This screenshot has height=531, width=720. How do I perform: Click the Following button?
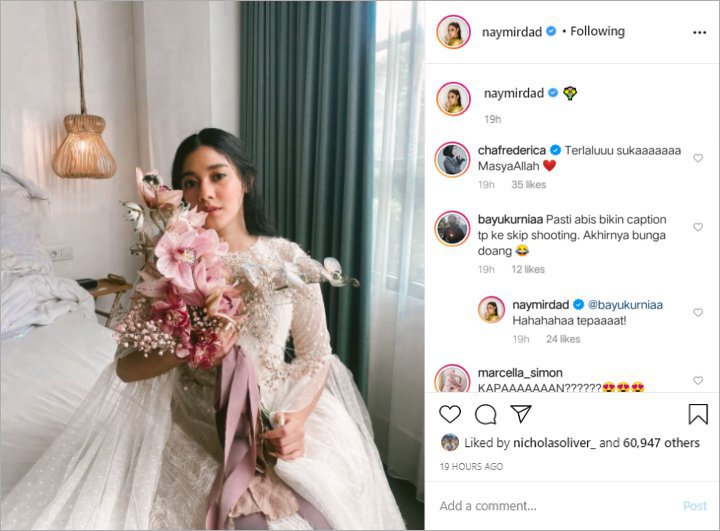point(597,31)
